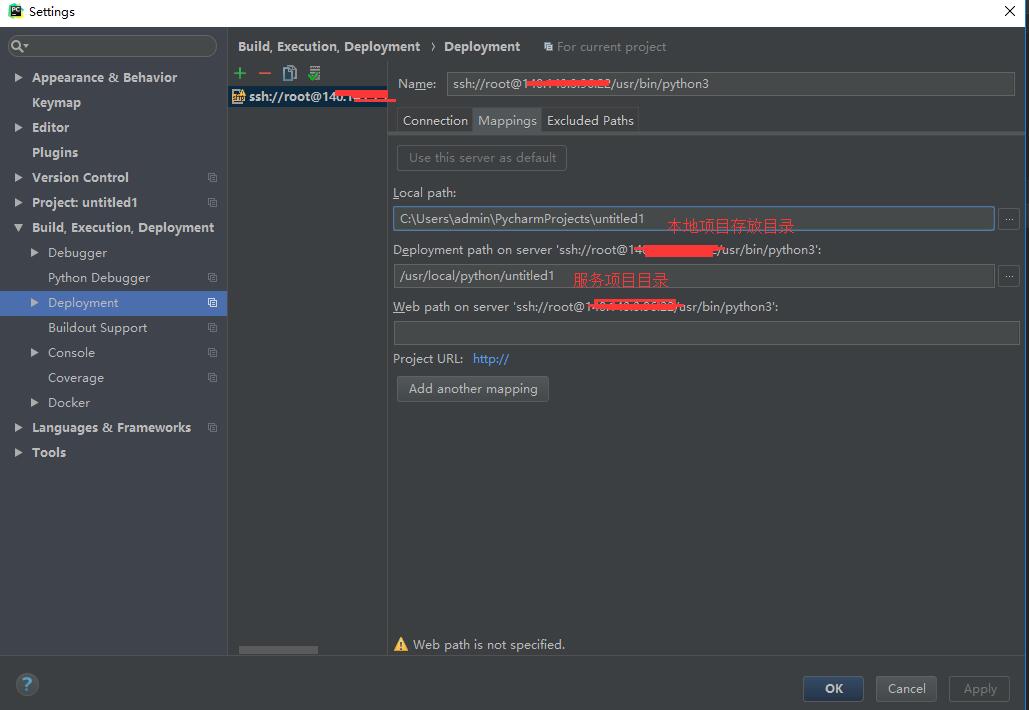Click the set-as-default server toolbar icon
This screenshot has height=710, width=1029.
[x=314, y=73]
